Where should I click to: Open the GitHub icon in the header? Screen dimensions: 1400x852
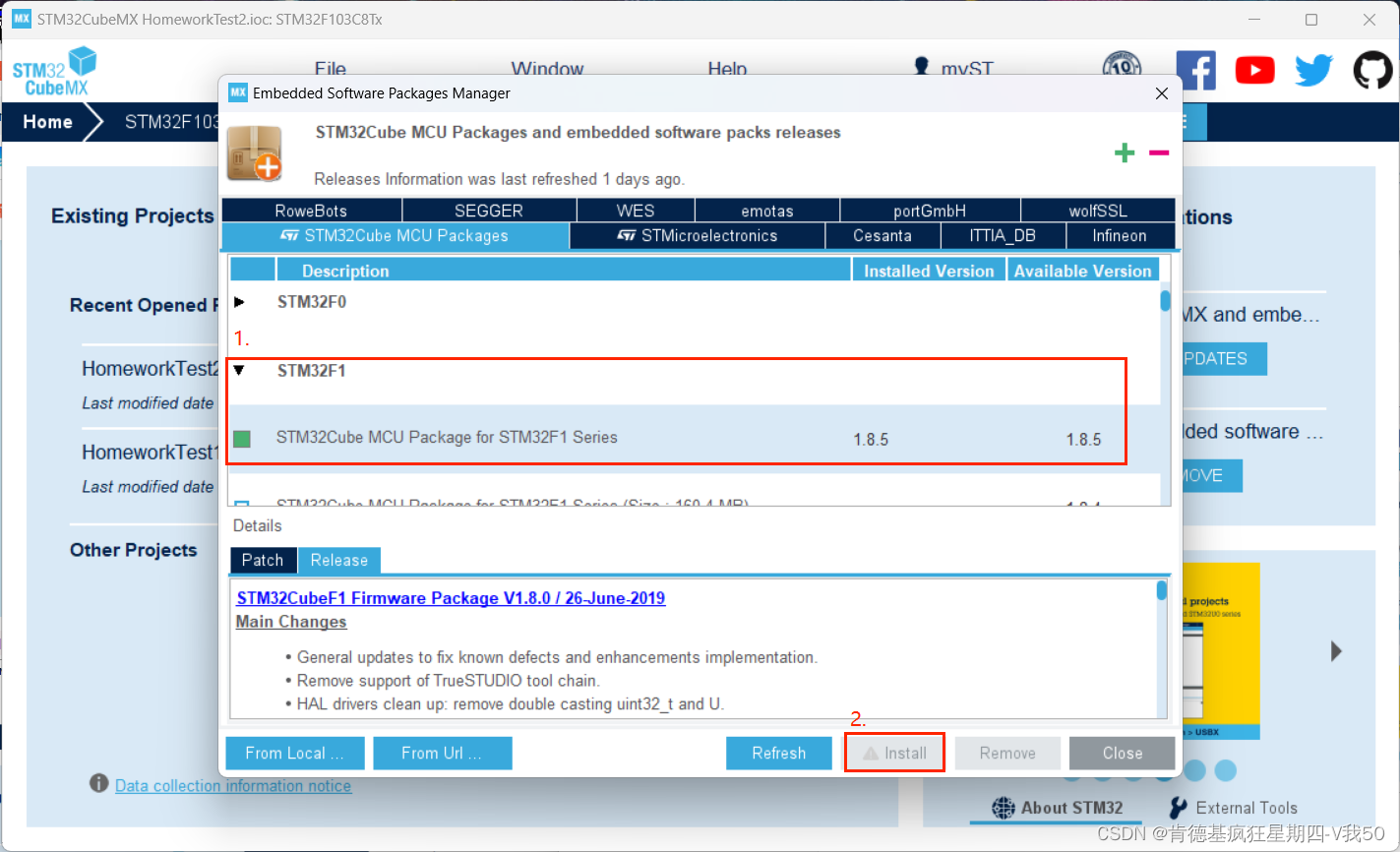click(1372, 70)
